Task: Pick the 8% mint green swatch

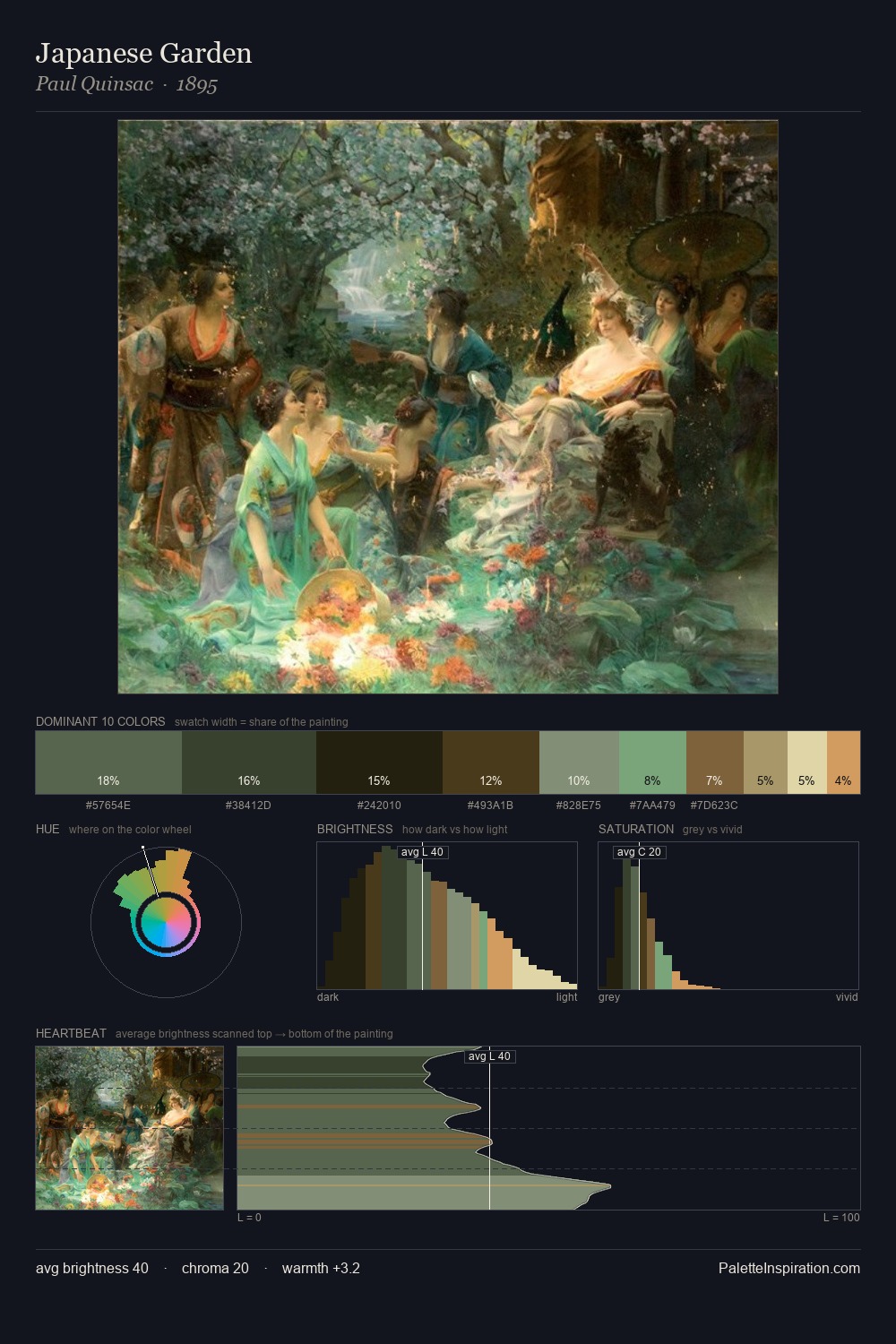Action: click(652, 762)
